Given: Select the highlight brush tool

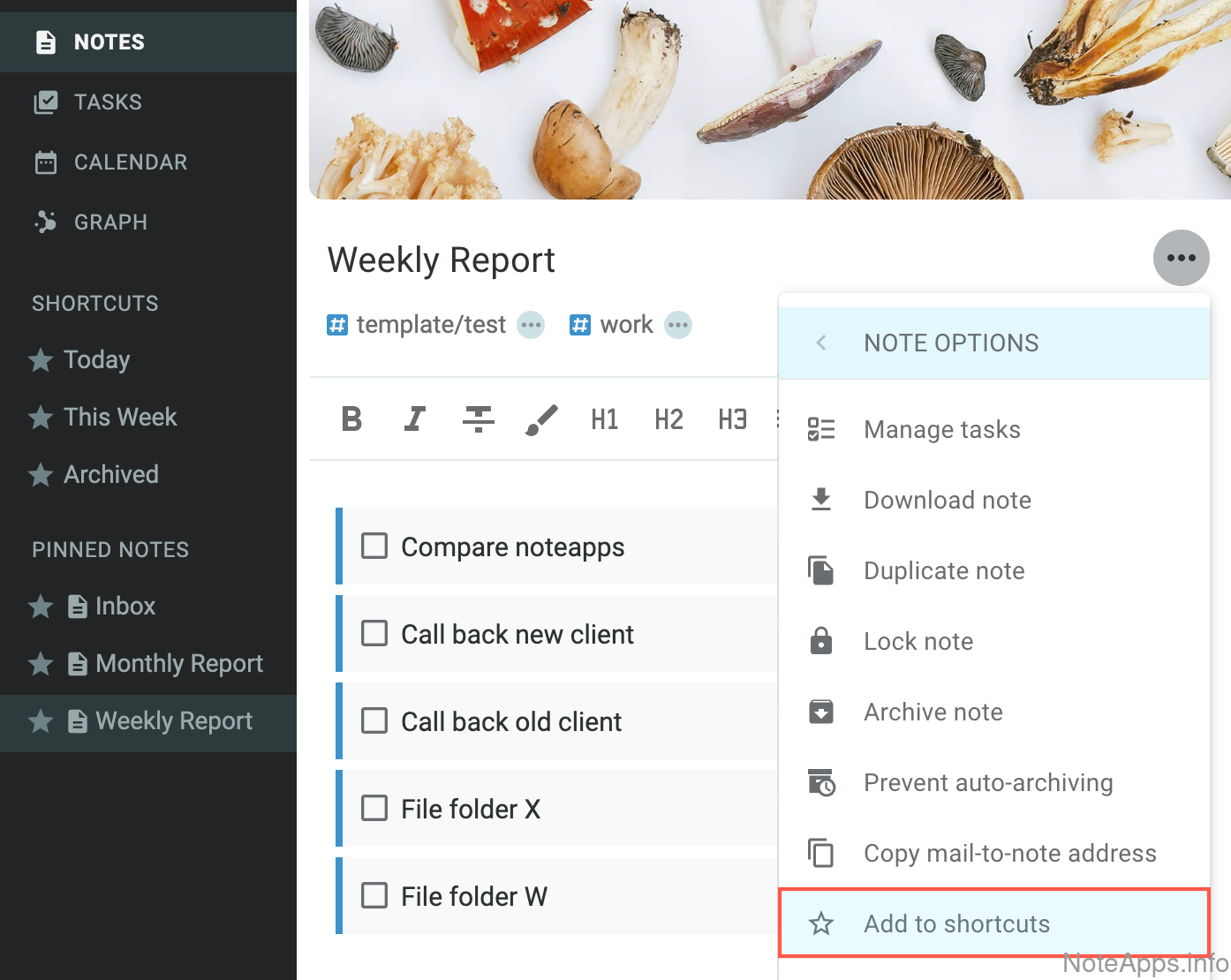Looking at the screenshot, I should point(541,418).
